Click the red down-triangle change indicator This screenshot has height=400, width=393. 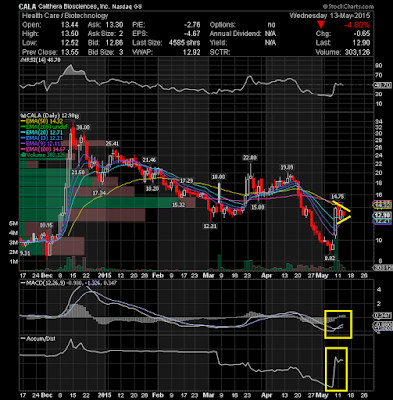click(321, 25)
